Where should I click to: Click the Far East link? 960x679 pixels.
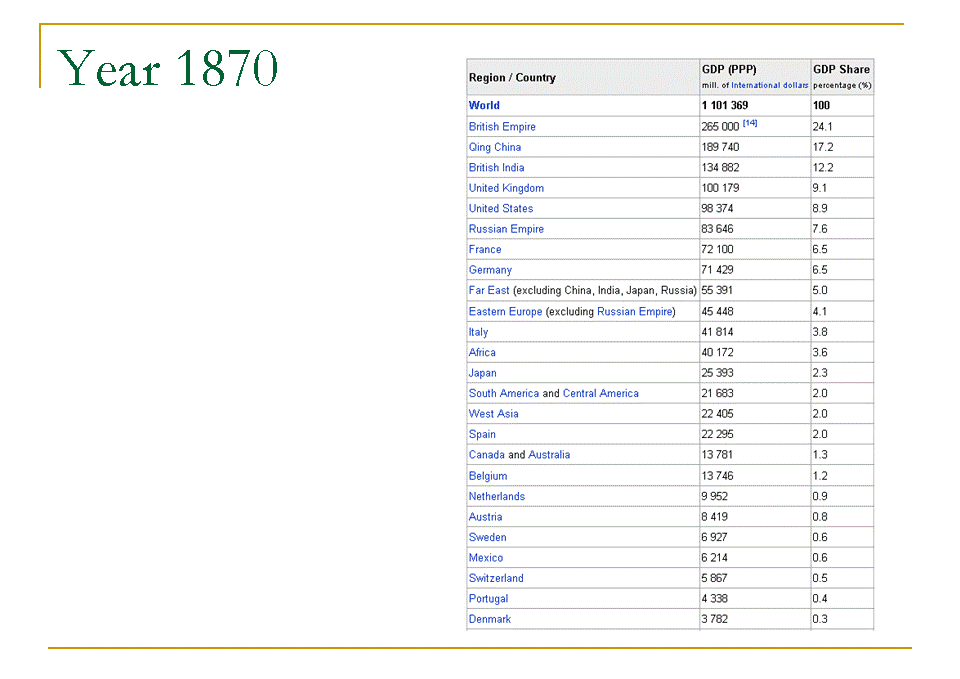point(489,290)
